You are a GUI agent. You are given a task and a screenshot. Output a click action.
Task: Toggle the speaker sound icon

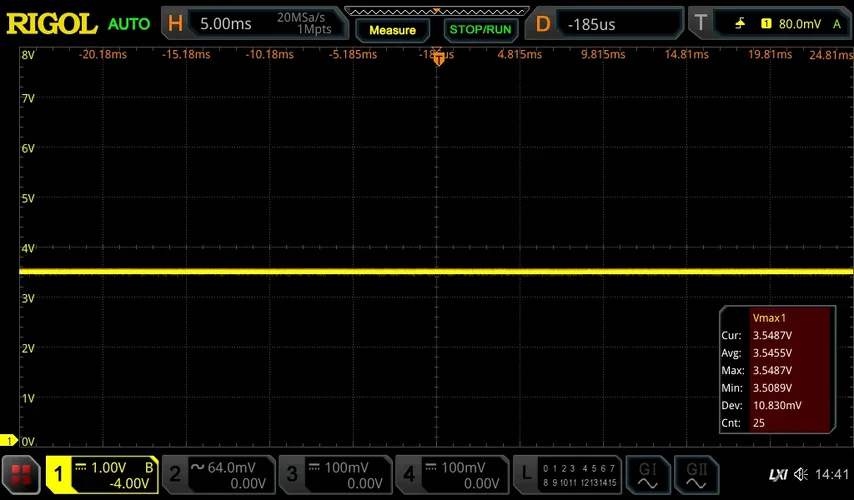(x=801, y=474)
